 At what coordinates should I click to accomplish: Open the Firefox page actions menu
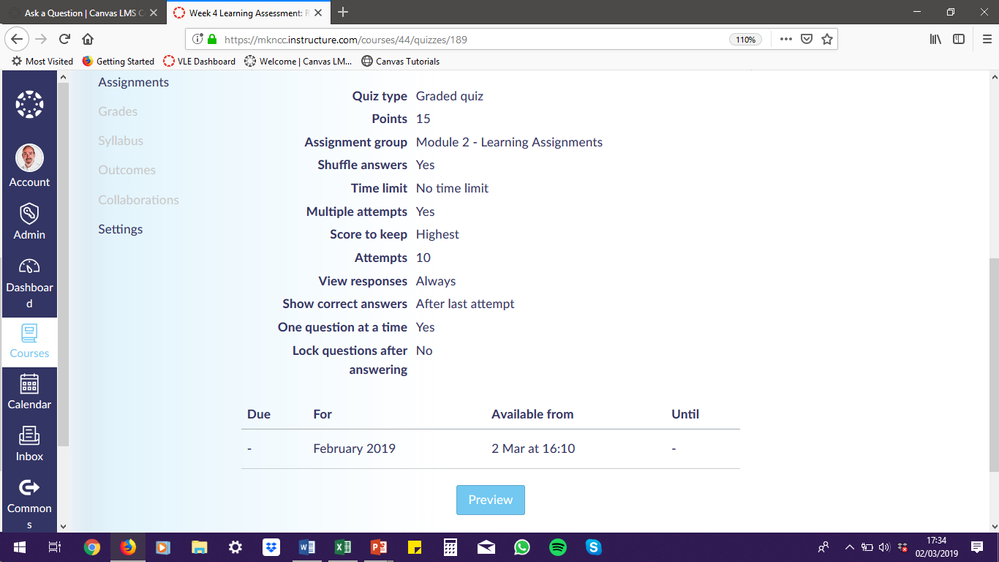(x=784, y=39)
